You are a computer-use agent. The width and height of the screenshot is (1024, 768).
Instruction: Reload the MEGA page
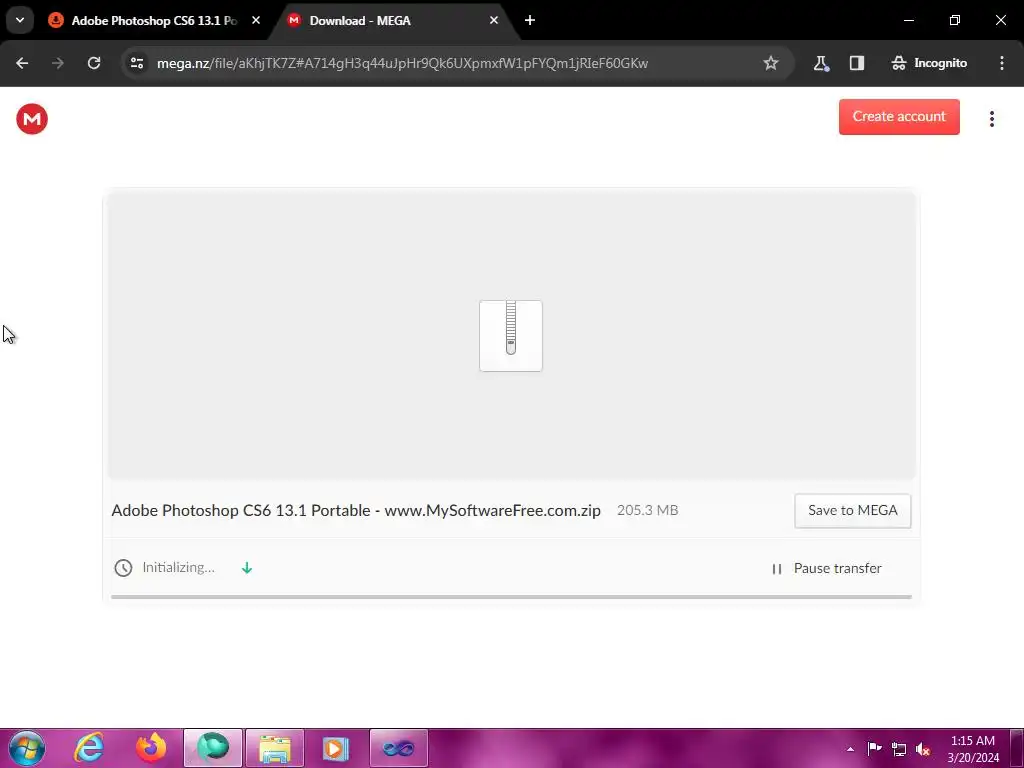point(94,63)
